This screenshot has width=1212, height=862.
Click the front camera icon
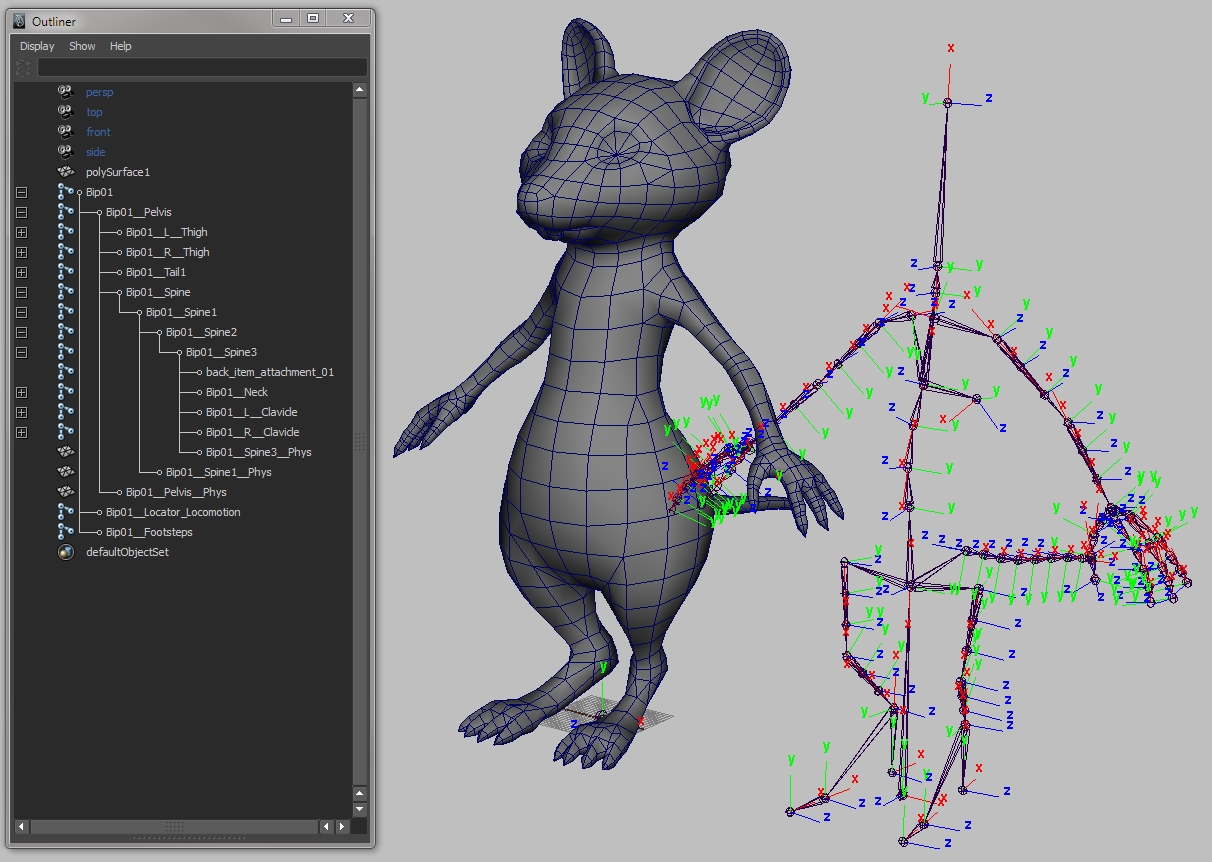(66, 131)
